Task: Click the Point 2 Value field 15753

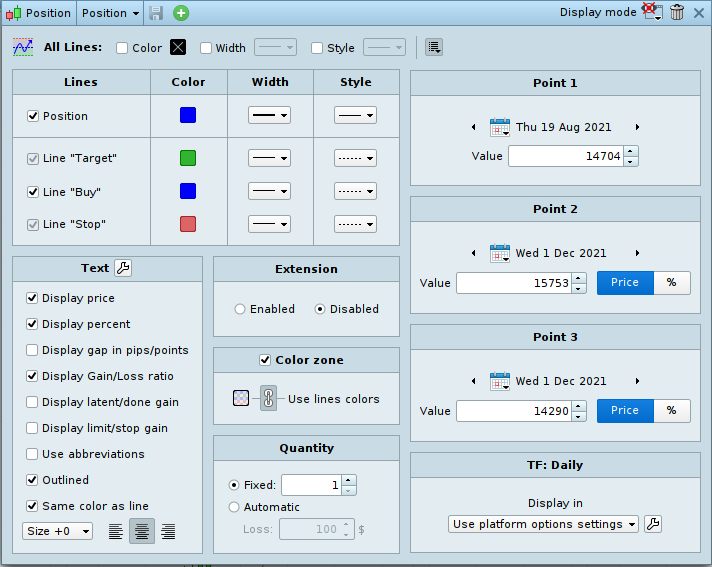Action: point(514,283)
